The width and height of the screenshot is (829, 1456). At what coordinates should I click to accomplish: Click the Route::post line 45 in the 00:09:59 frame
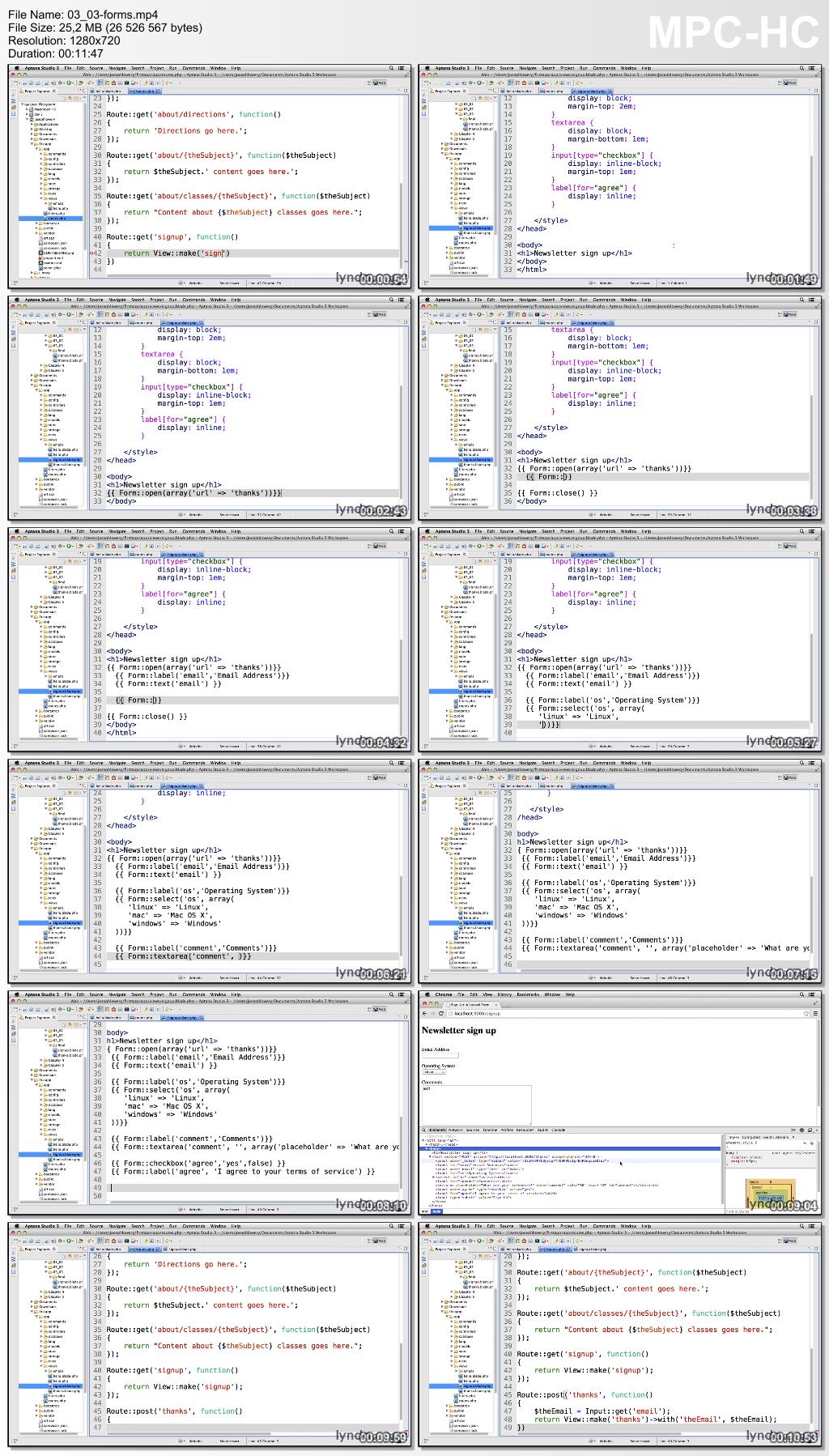tap(174, 1411)
